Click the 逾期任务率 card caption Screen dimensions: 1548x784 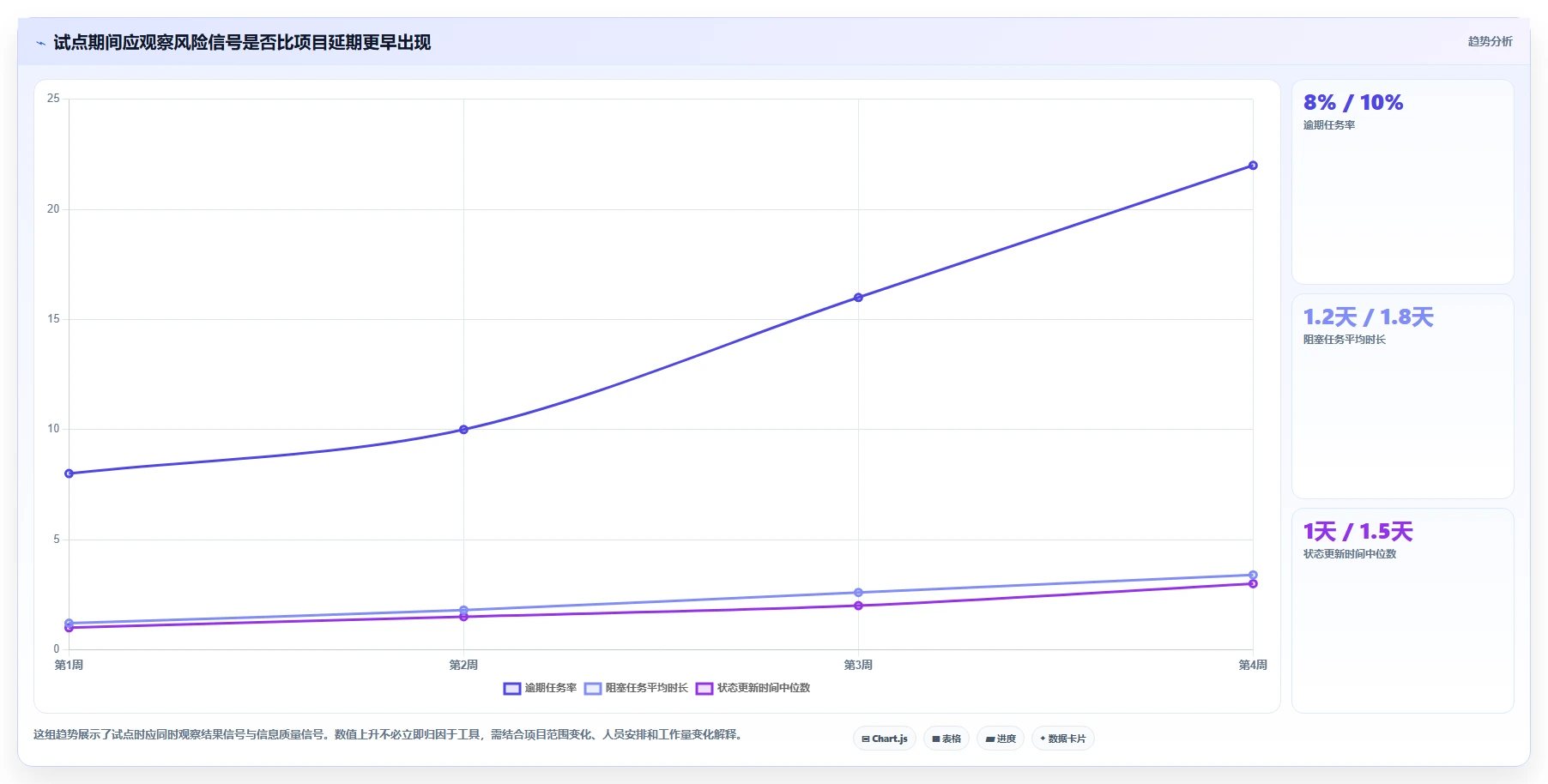point(1329,125)
